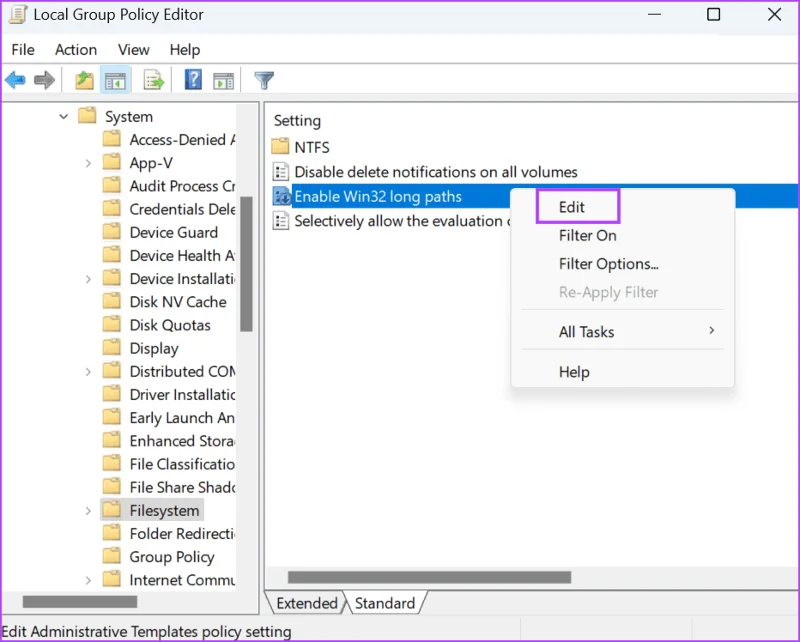This screenshot has width=800, height=642.
Task: Click the folder icon next to Display
Action: [112, 348]
